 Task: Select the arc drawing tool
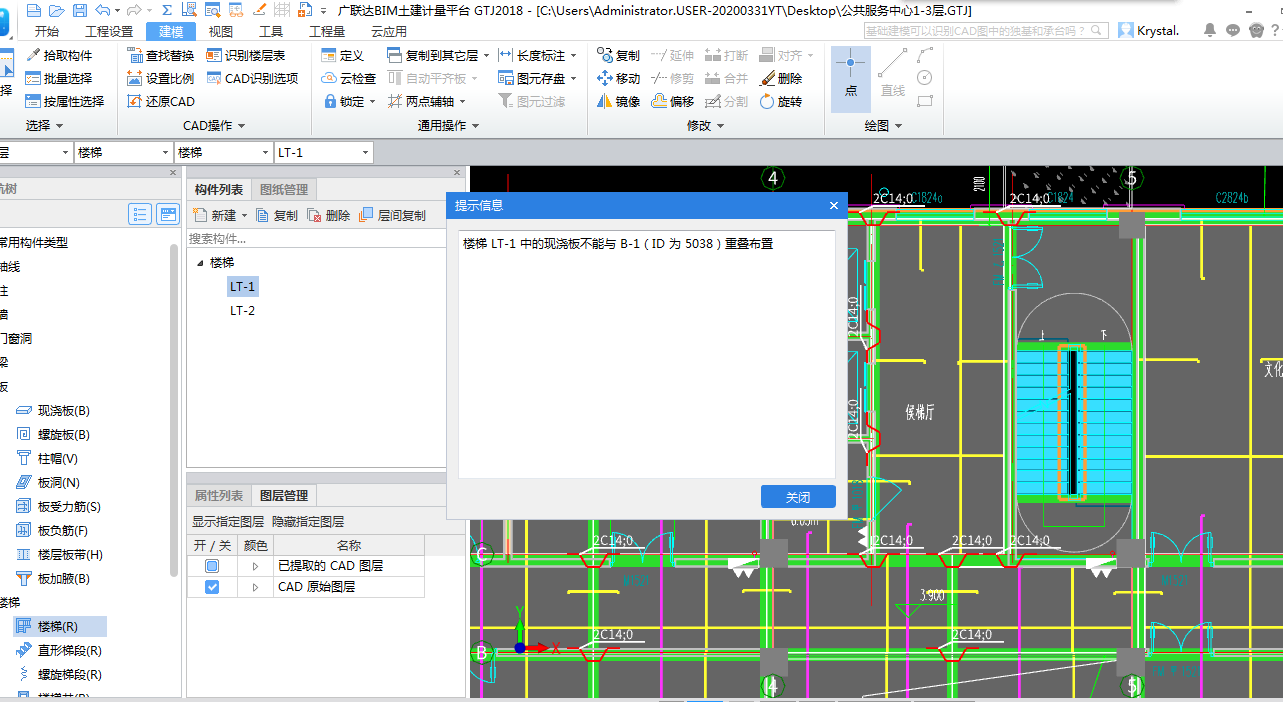pos(925,55)
